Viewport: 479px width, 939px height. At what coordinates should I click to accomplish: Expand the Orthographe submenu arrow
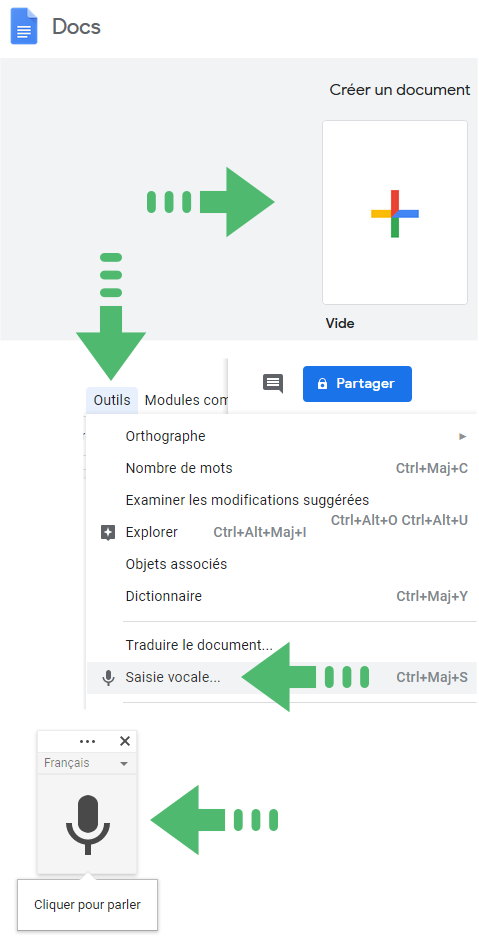463,437
